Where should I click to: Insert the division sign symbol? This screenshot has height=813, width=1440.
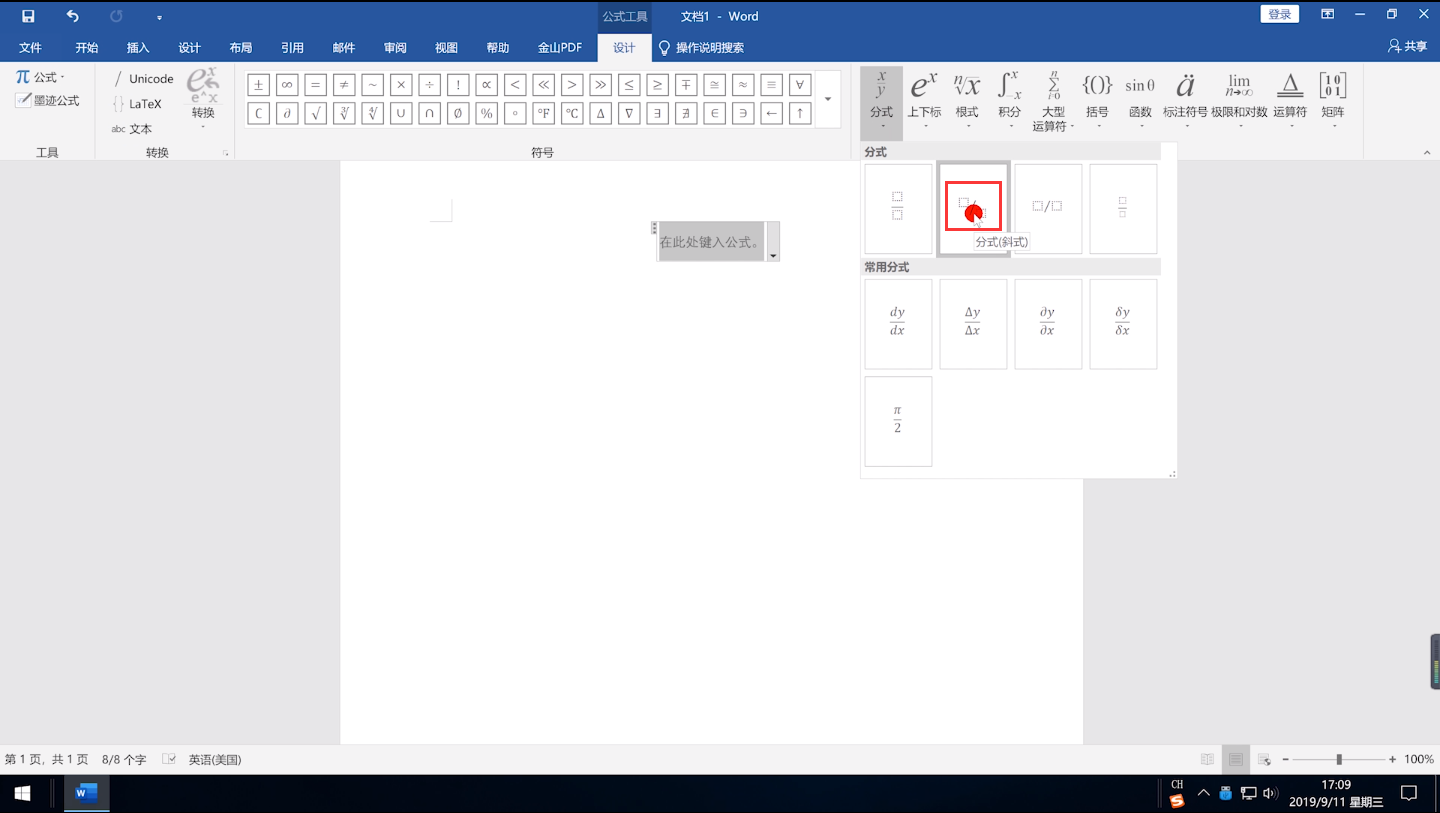(429, 85)
